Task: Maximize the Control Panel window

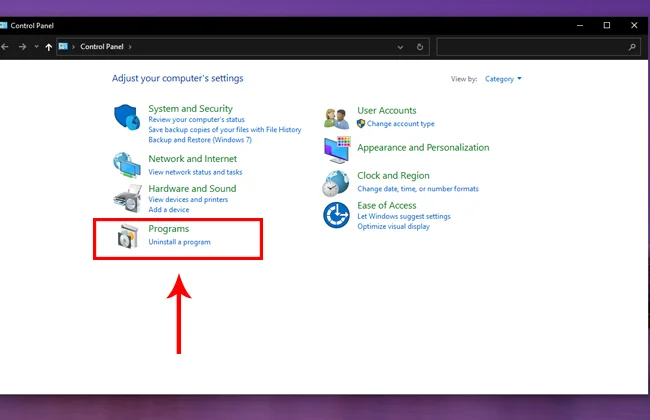Action: tap(606, 25)
